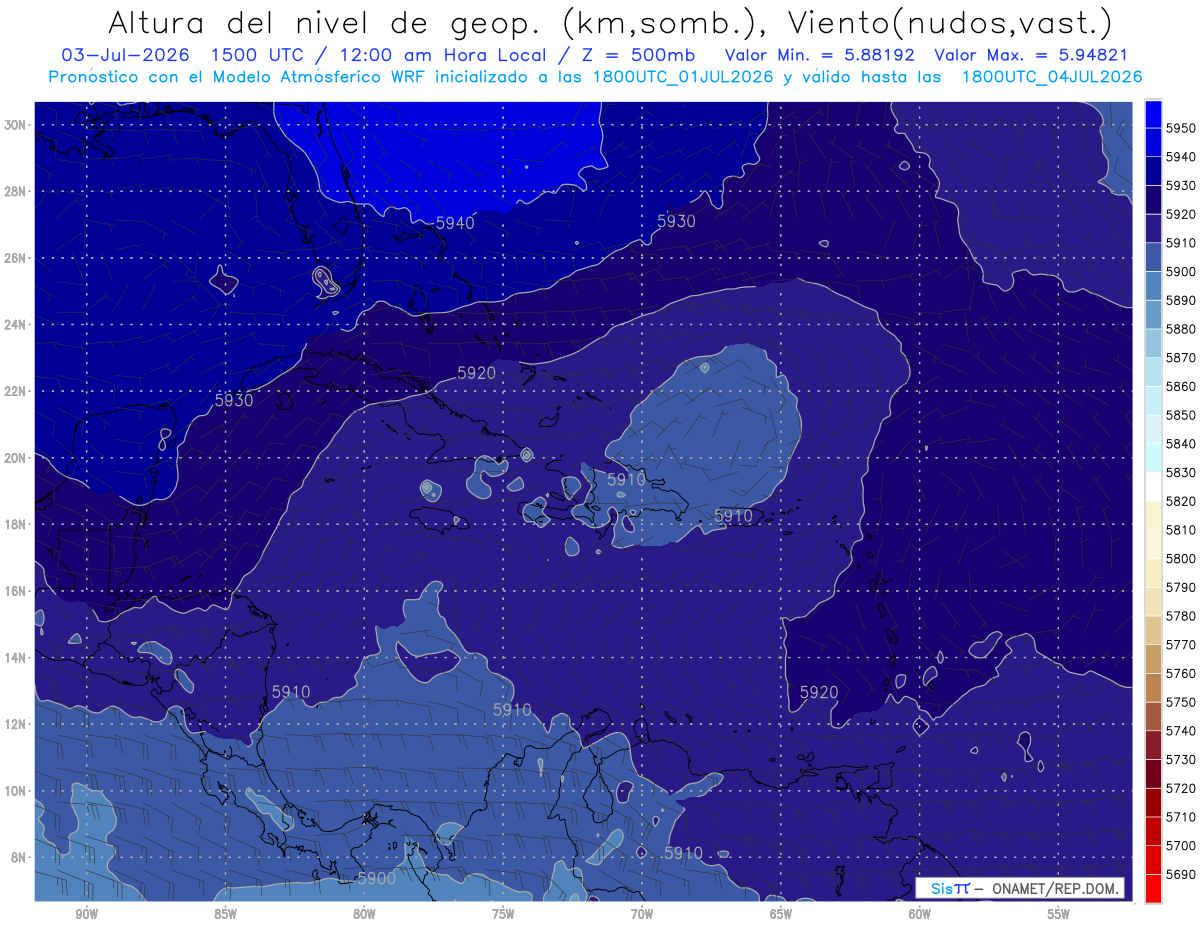Click the 16N latitude axis label
The height and width of the screenshot is (927, 1200).
(x=15, y=591)
